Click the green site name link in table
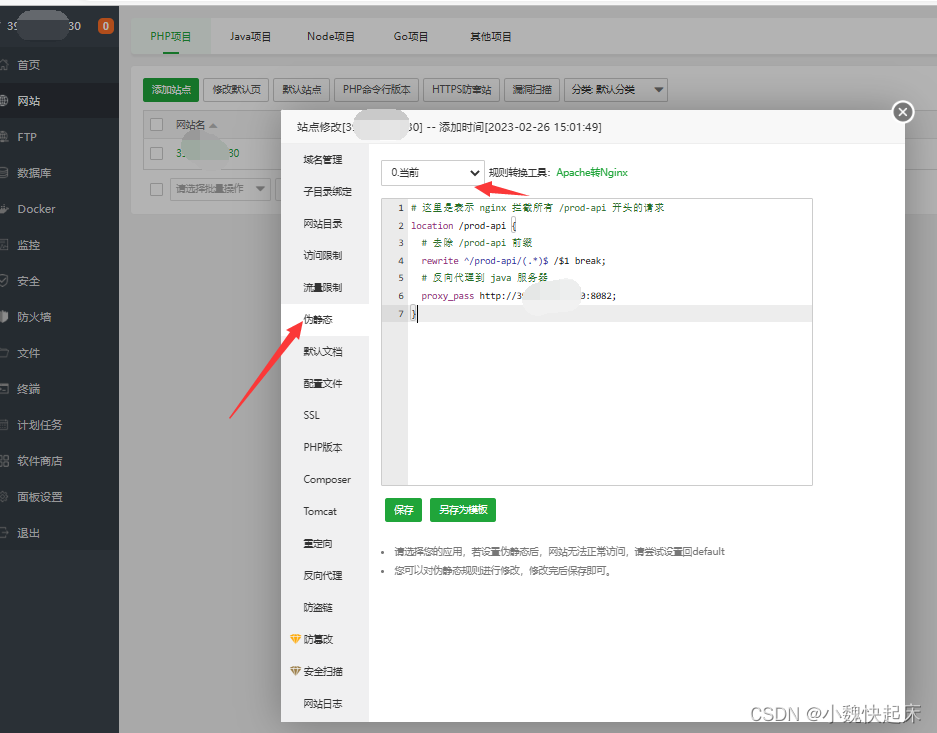Screen dimensions: 937x733 coord(207,153)
